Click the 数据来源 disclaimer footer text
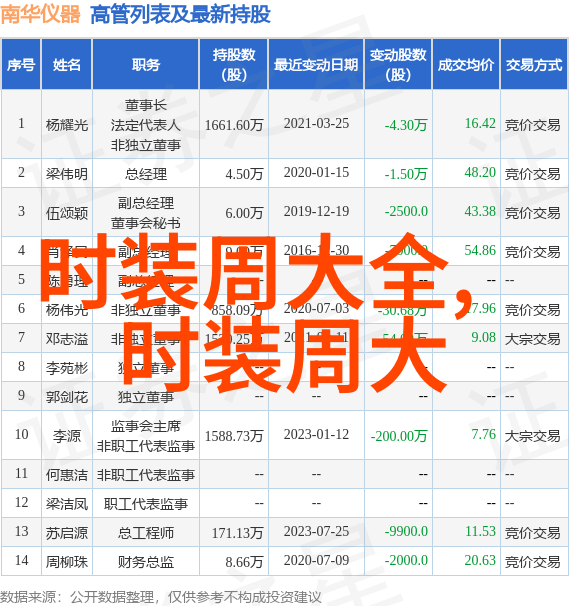Screen dimensions: 569x606 [x=161, y=597]
